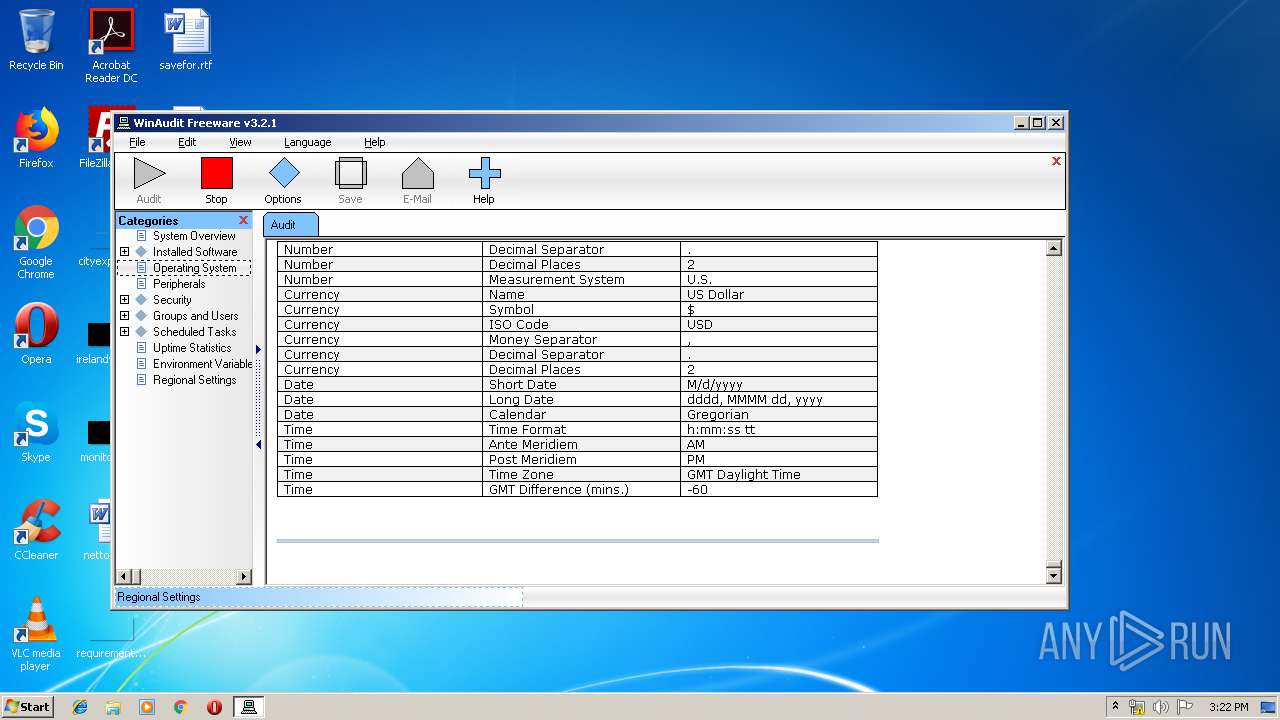This screenshot has height=720, width=1280.
Task: Select Operating System category
Action: click(194, 268)
